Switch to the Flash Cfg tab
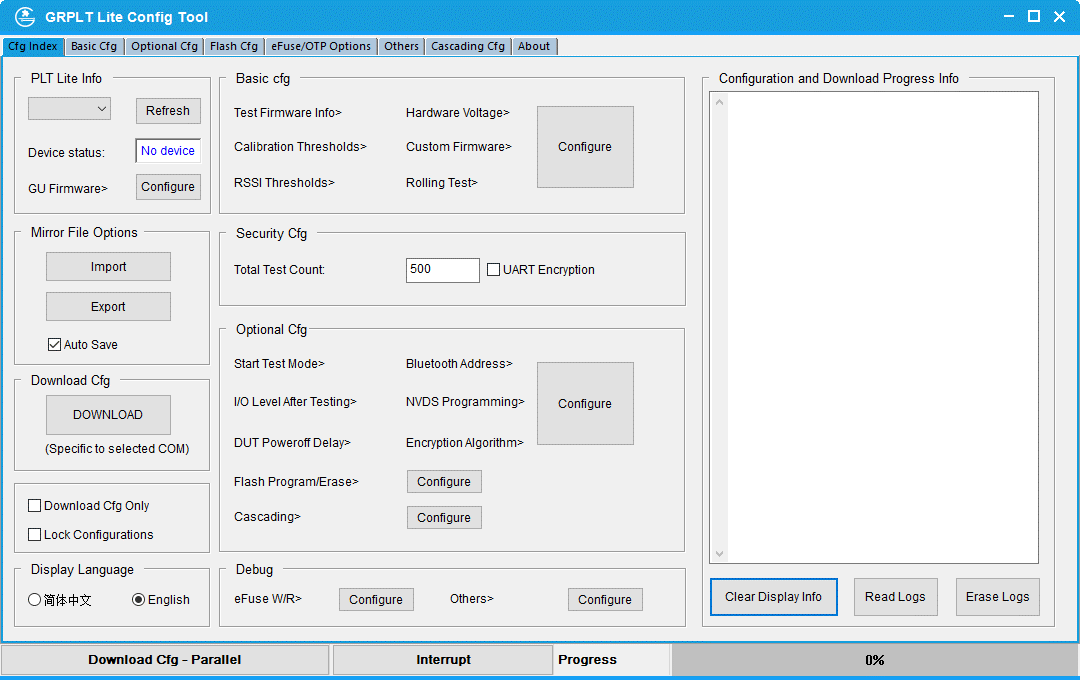1080x680 pixels. pos(233,46)
